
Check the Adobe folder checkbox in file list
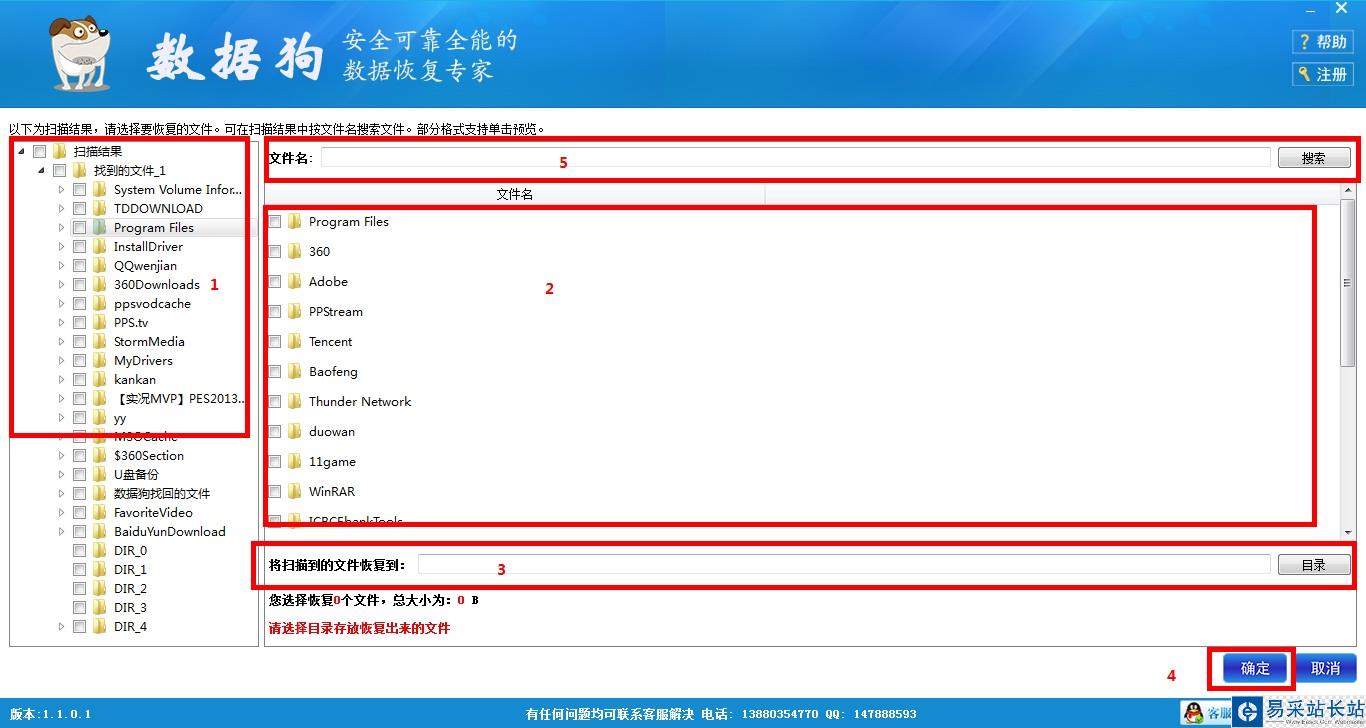click(x=275, y=282)
